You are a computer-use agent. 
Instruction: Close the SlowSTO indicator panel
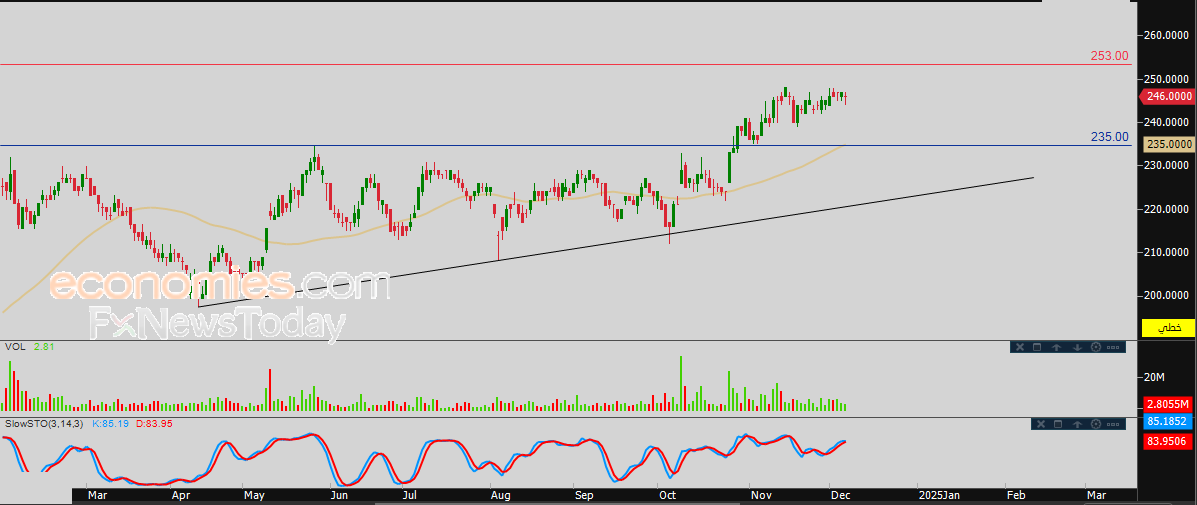point(1039,423)
